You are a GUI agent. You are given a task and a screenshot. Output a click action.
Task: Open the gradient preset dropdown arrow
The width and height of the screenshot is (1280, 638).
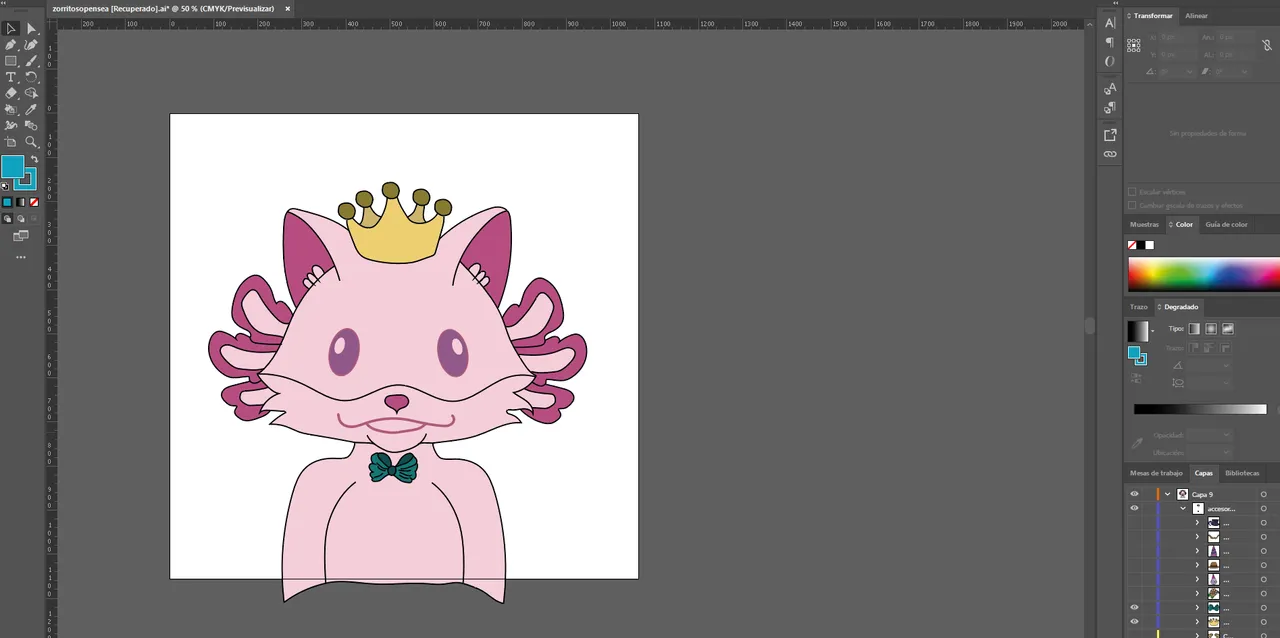1153,331
